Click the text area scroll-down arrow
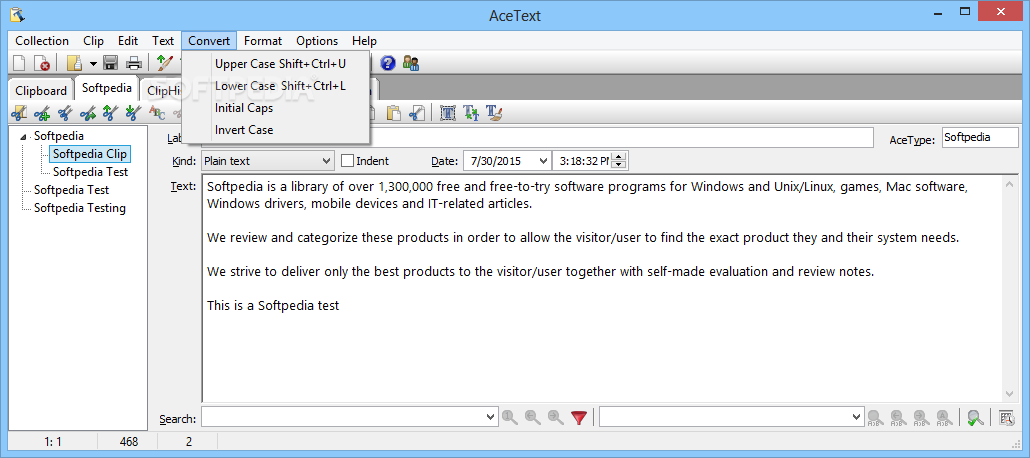This screenshot has width=1030, height=458. click(x=1010, y=394)
